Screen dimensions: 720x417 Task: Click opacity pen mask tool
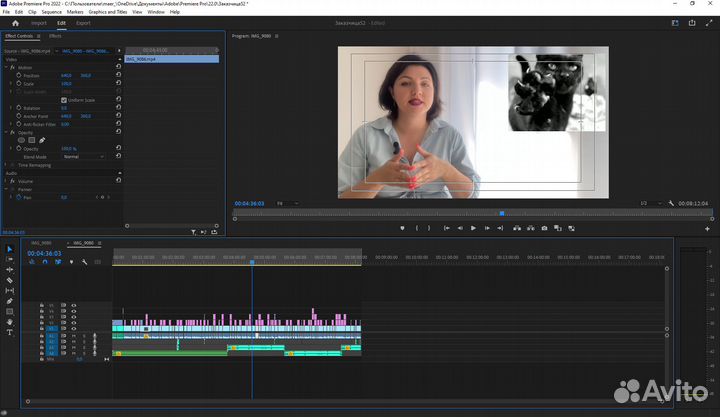pyautogui.click(x=42, y=140)
